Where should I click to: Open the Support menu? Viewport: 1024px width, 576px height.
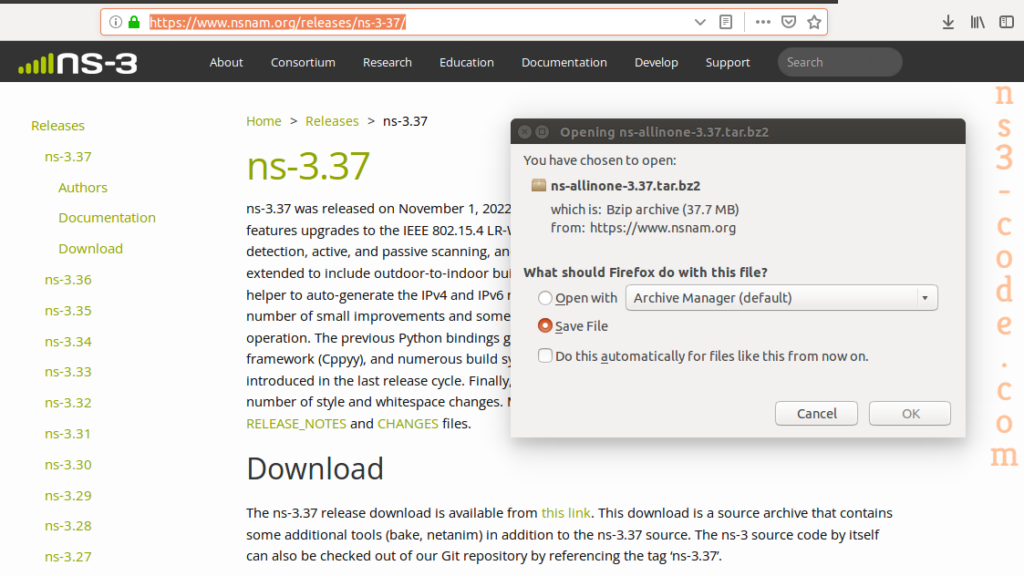coord(728,62)
